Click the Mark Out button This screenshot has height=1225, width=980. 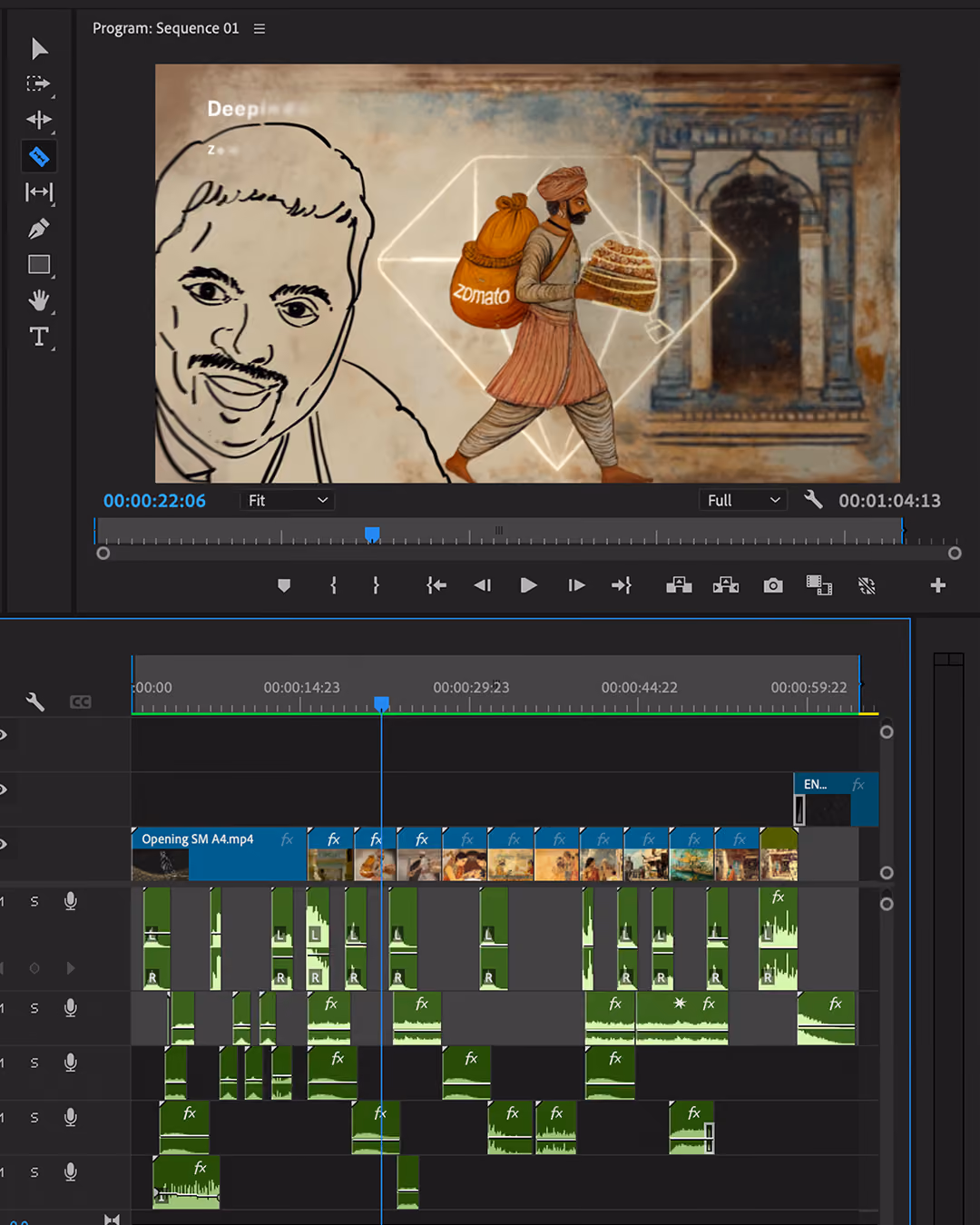click(x=376, y=586)
